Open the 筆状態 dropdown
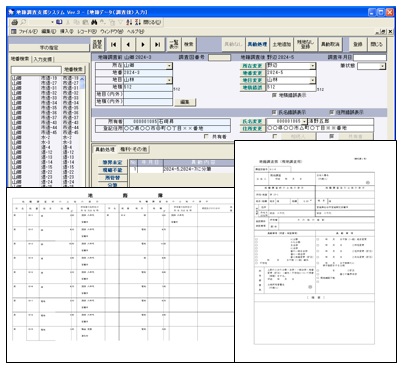 (x=382, y=66)
